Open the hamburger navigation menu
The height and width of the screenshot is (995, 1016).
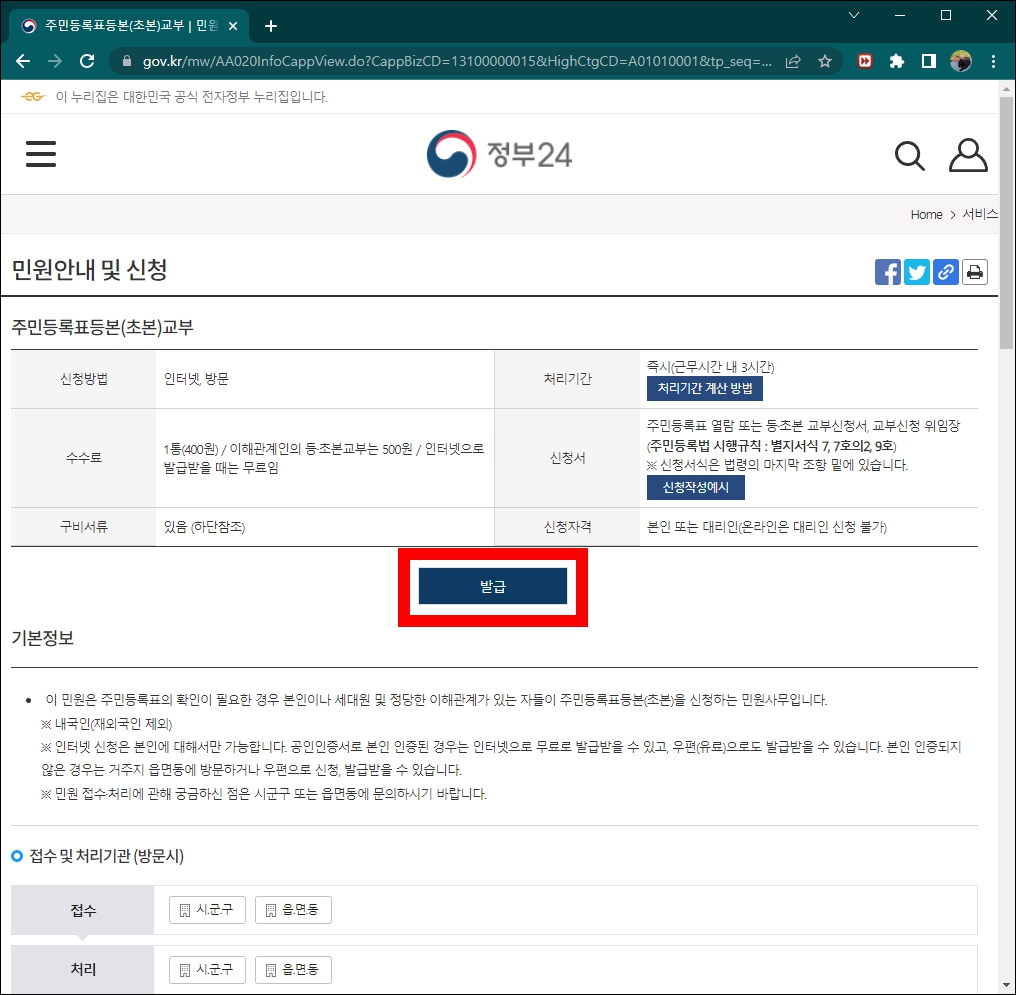40,153
